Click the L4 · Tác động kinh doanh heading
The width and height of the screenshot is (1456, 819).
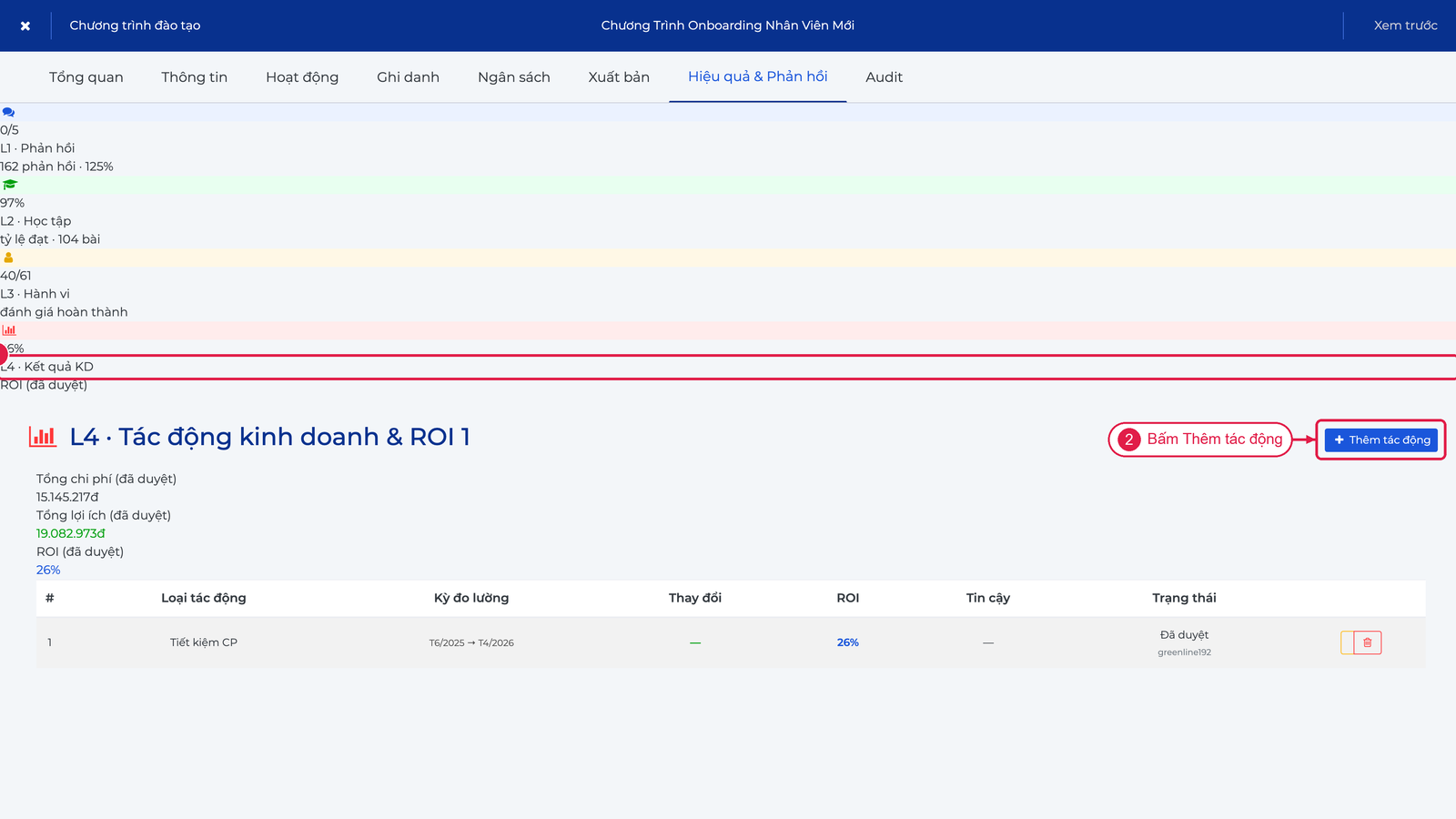pyautogui.click(x=270, y=437)
